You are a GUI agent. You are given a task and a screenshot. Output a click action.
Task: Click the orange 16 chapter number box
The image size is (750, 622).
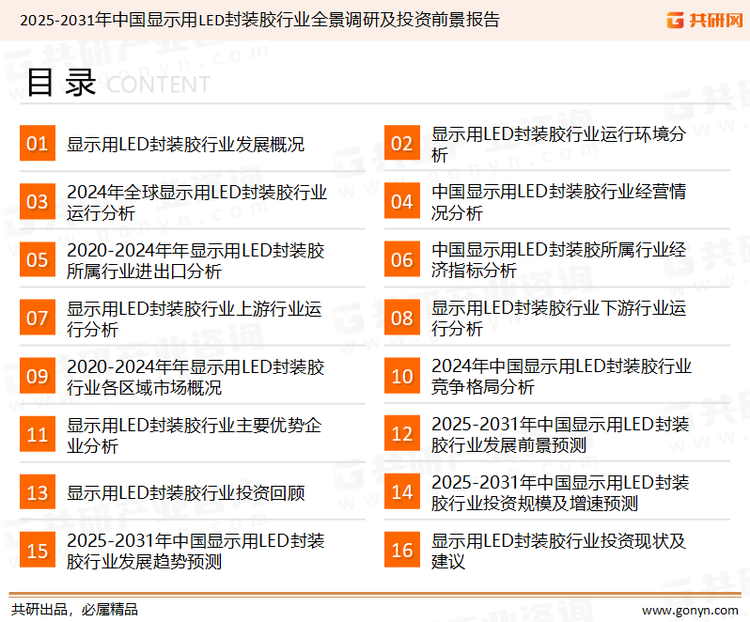click(402, 550)
